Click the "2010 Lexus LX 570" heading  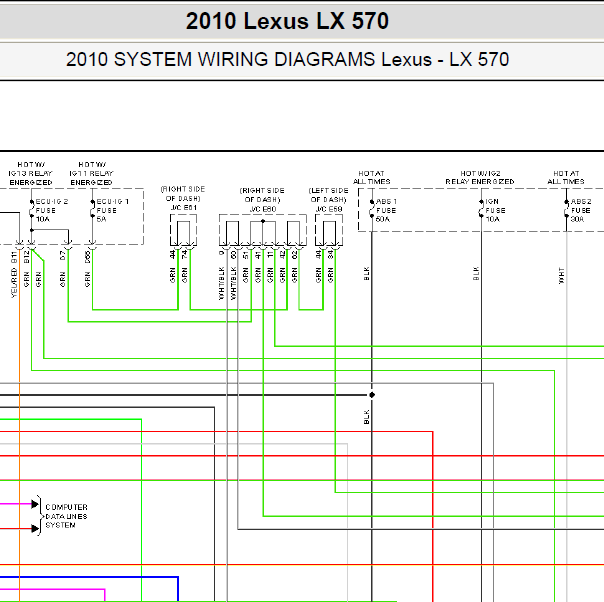click(x=287, y=21)
